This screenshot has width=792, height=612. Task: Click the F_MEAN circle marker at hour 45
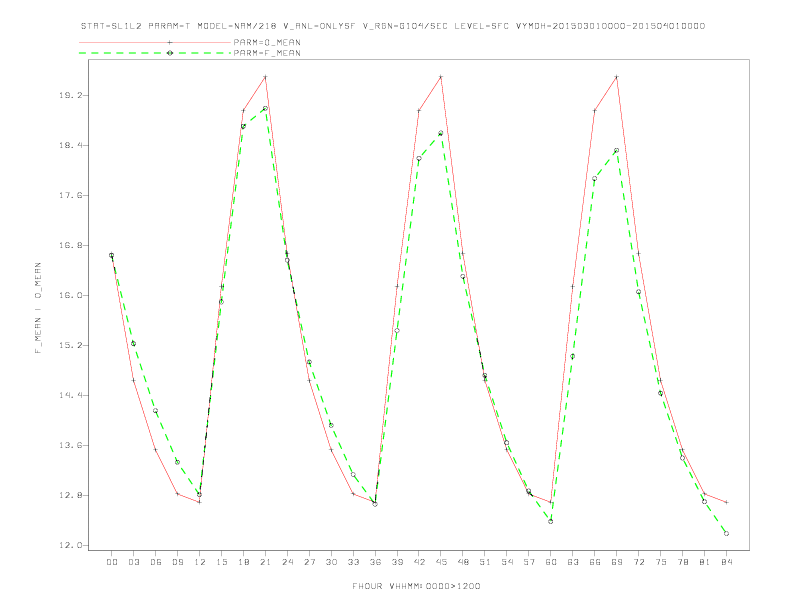tap(441, 133)
